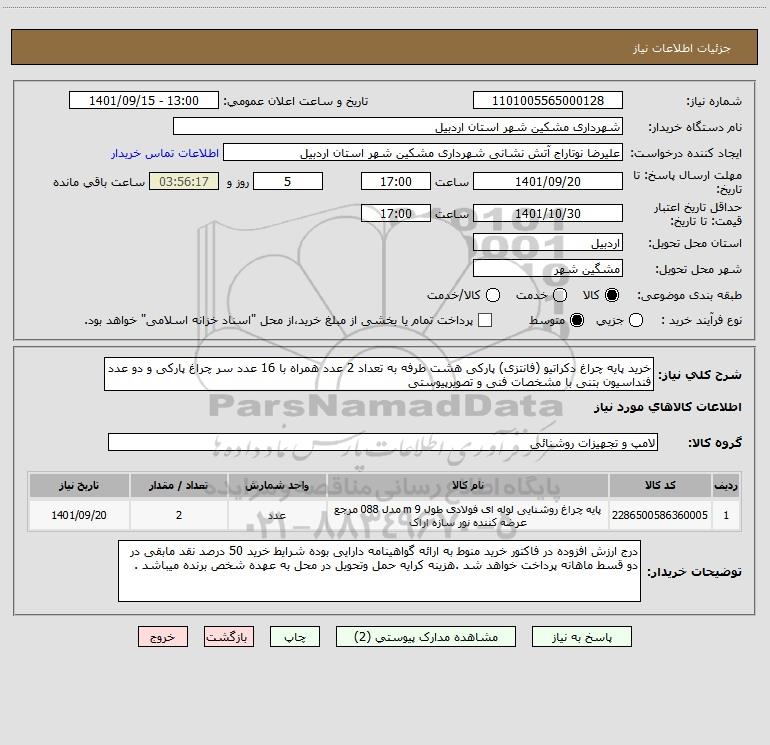Select the خدمت radio button
770x745 pixels.
(x=560, y=295)
